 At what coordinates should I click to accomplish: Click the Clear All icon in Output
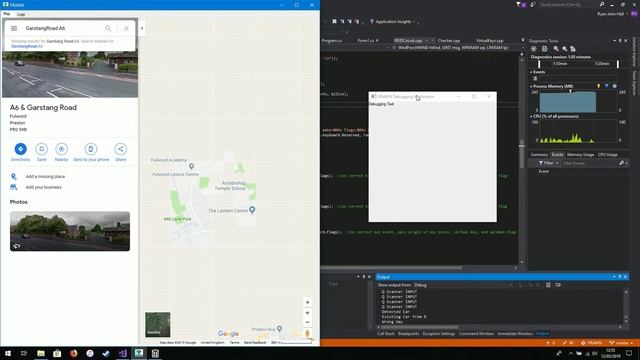pyautogui.click(x=548, y=285)
